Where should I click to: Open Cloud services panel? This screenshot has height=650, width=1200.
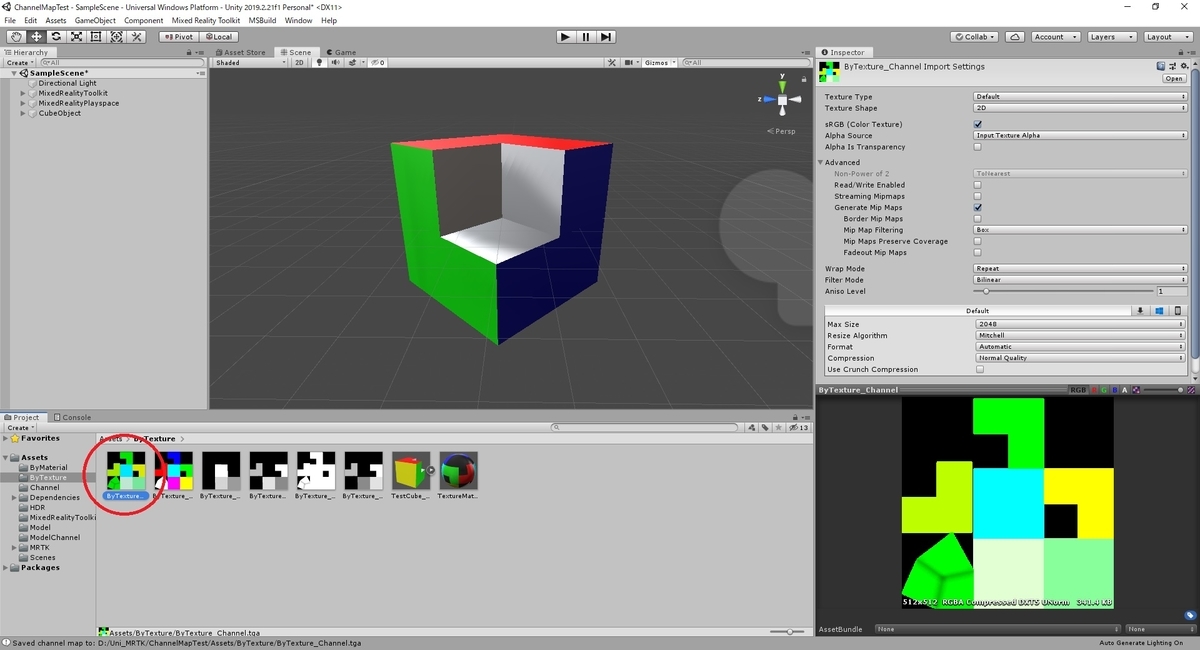(x=1015, y=37)
